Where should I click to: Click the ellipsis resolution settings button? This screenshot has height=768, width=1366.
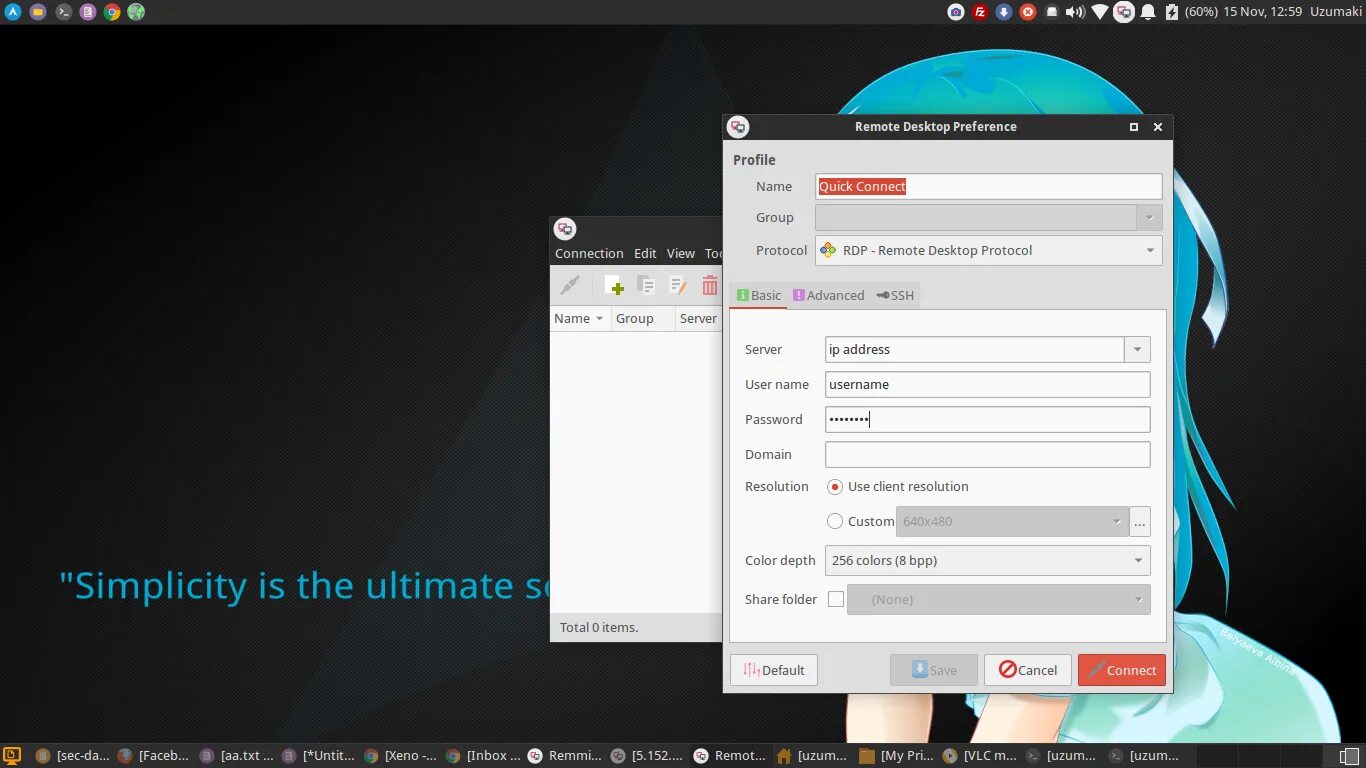pyautogui.click(x=1140, y=521)
